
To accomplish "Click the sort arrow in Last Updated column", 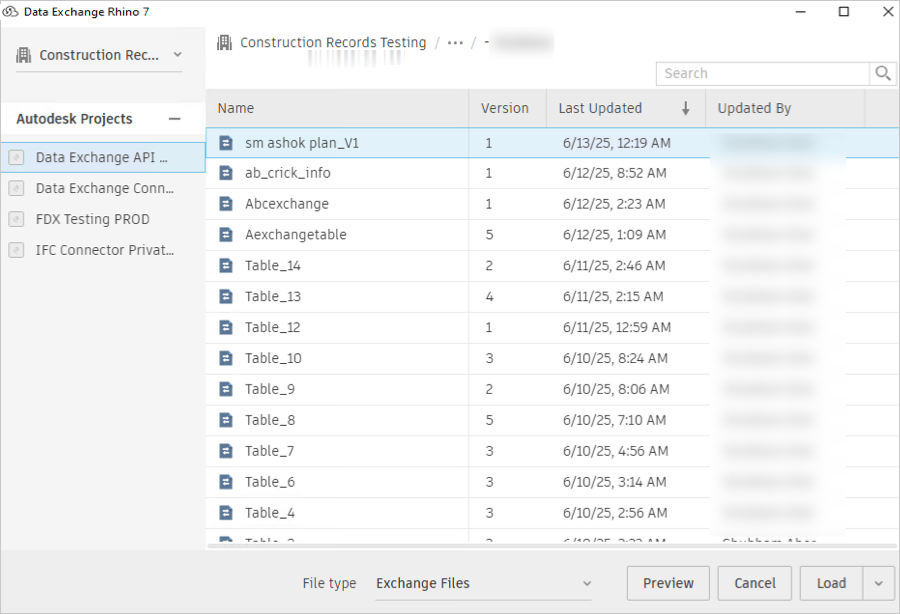I will tap(685, 108).
